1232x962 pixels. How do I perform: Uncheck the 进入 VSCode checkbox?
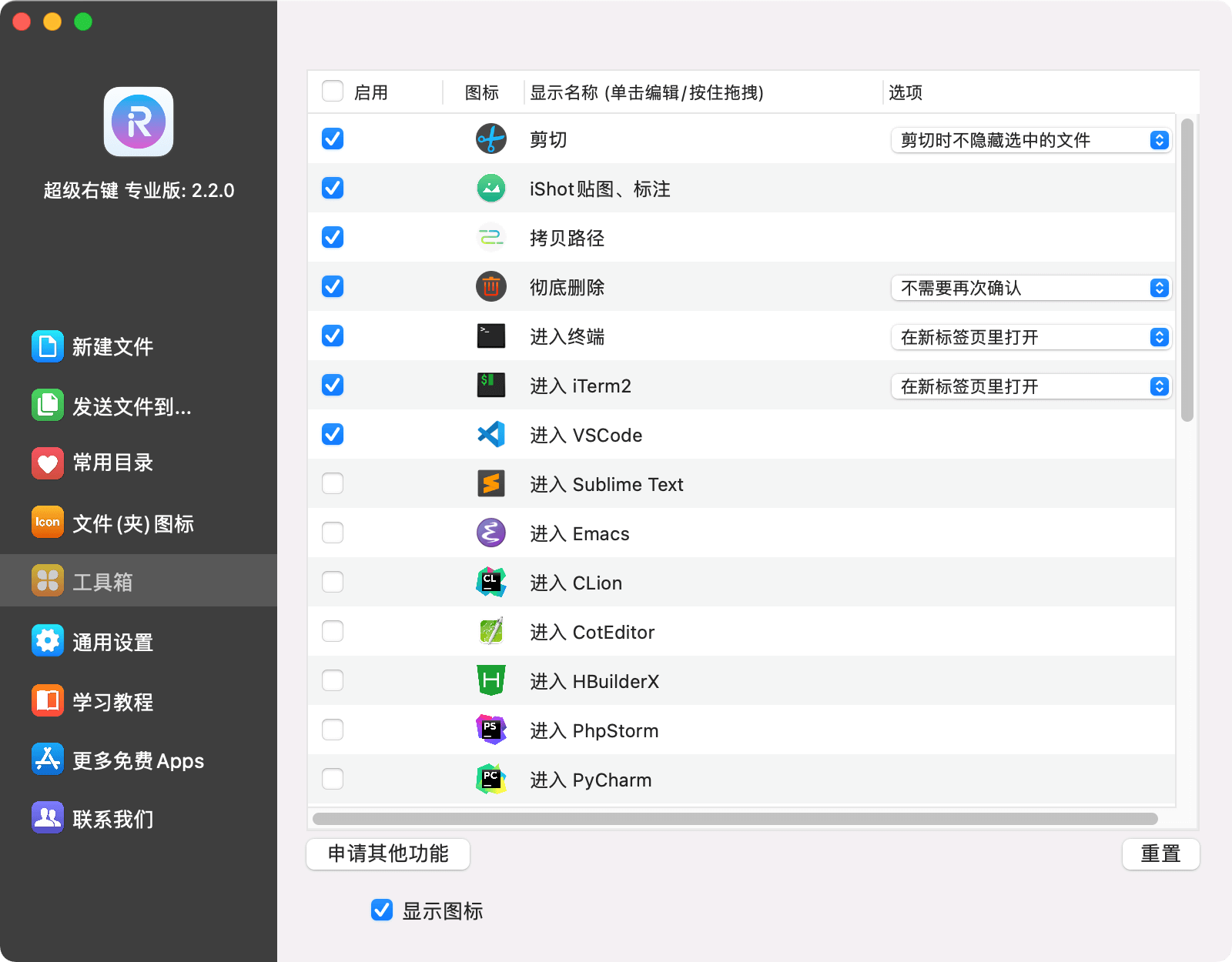point(333,435)
